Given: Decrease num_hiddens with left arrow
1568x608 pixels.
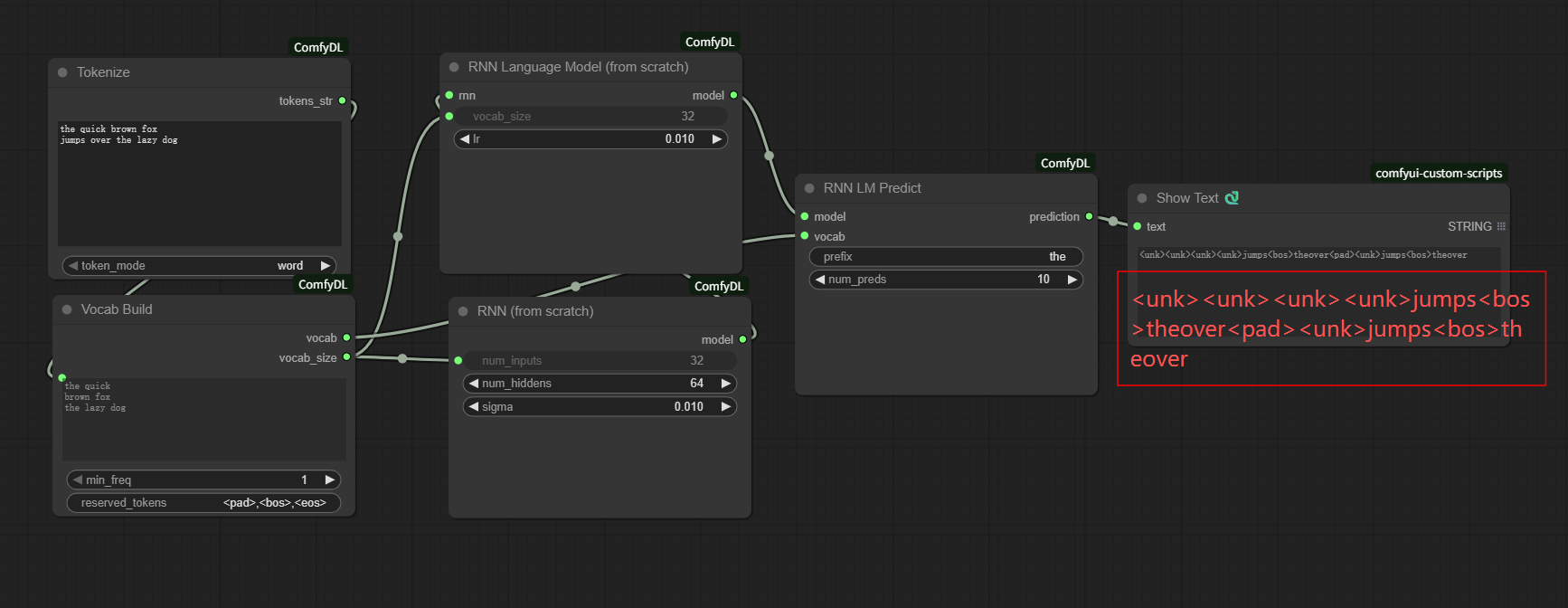Looking at the screenshot, I should 474,384.
